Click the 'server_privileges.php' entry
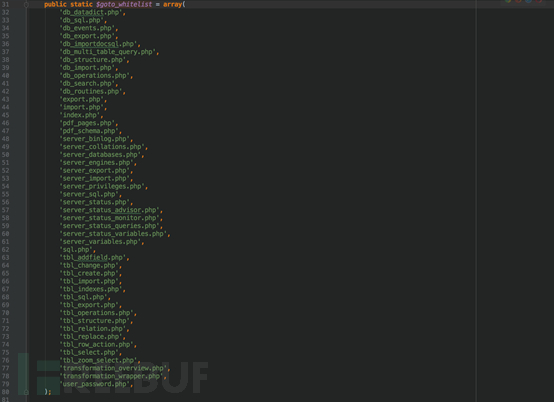554x402 pixels. [103, 187]
